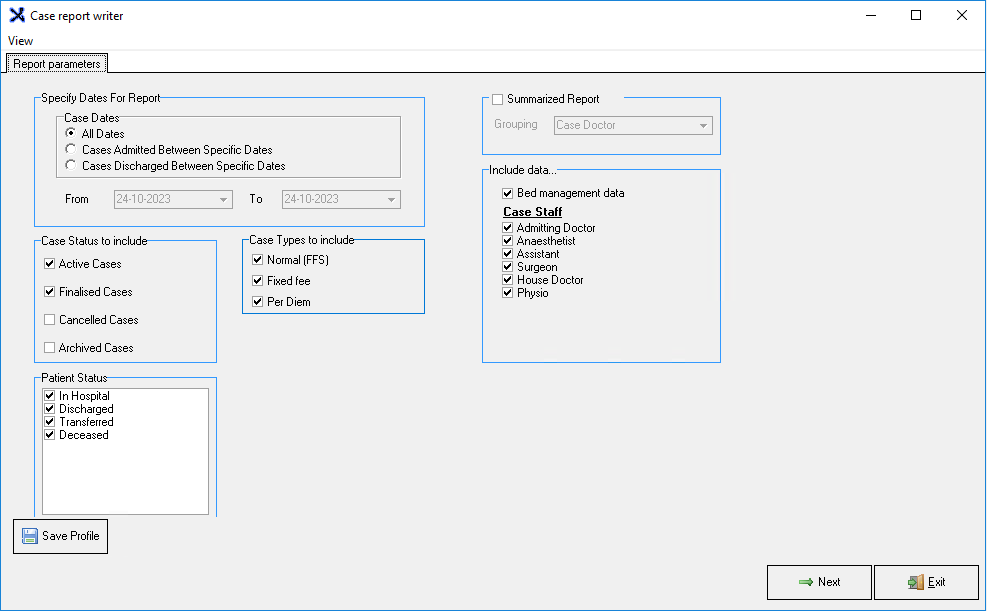The height and width of the screenshot is (611, 987).
Task: Untick Anaesthetist in Case Staff list
Action: (x=508, y=241)
